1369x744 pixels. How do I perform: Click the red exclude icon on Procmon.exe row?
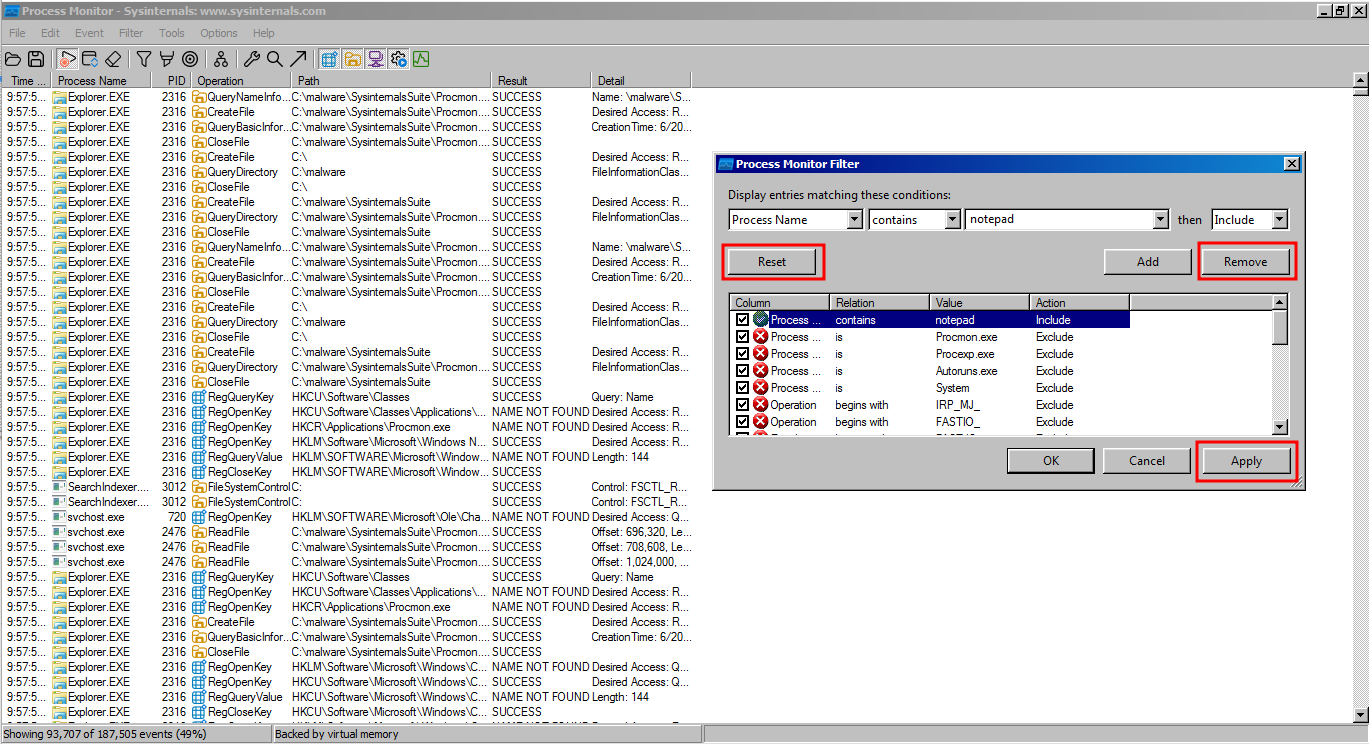click(761, 337)
